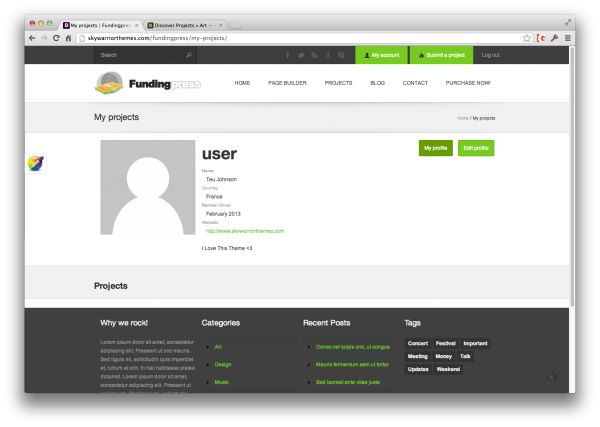This screenshot has width=600, height=427.
Task: Click the page vertical scrollbar
Action: click(572, 176)
